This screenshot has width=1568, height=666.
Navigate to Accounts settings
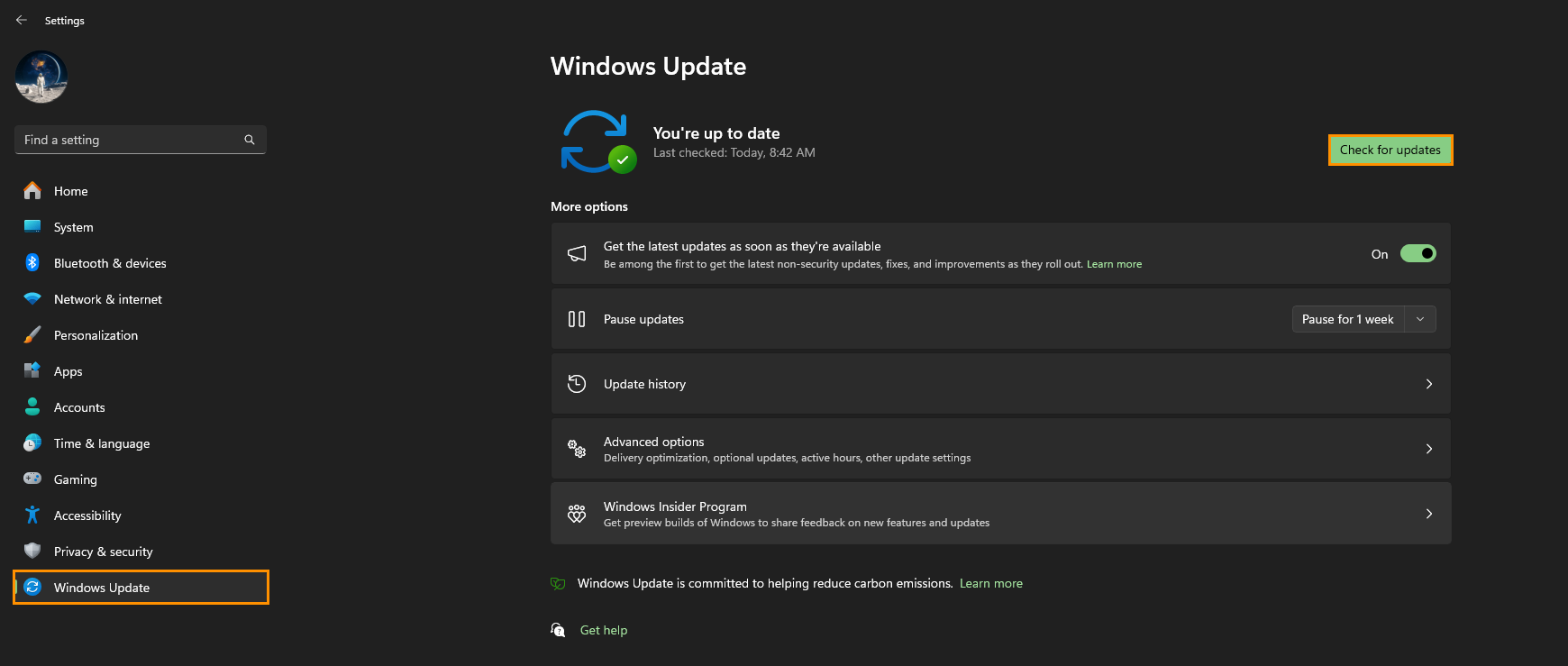[x=141, y=407]
